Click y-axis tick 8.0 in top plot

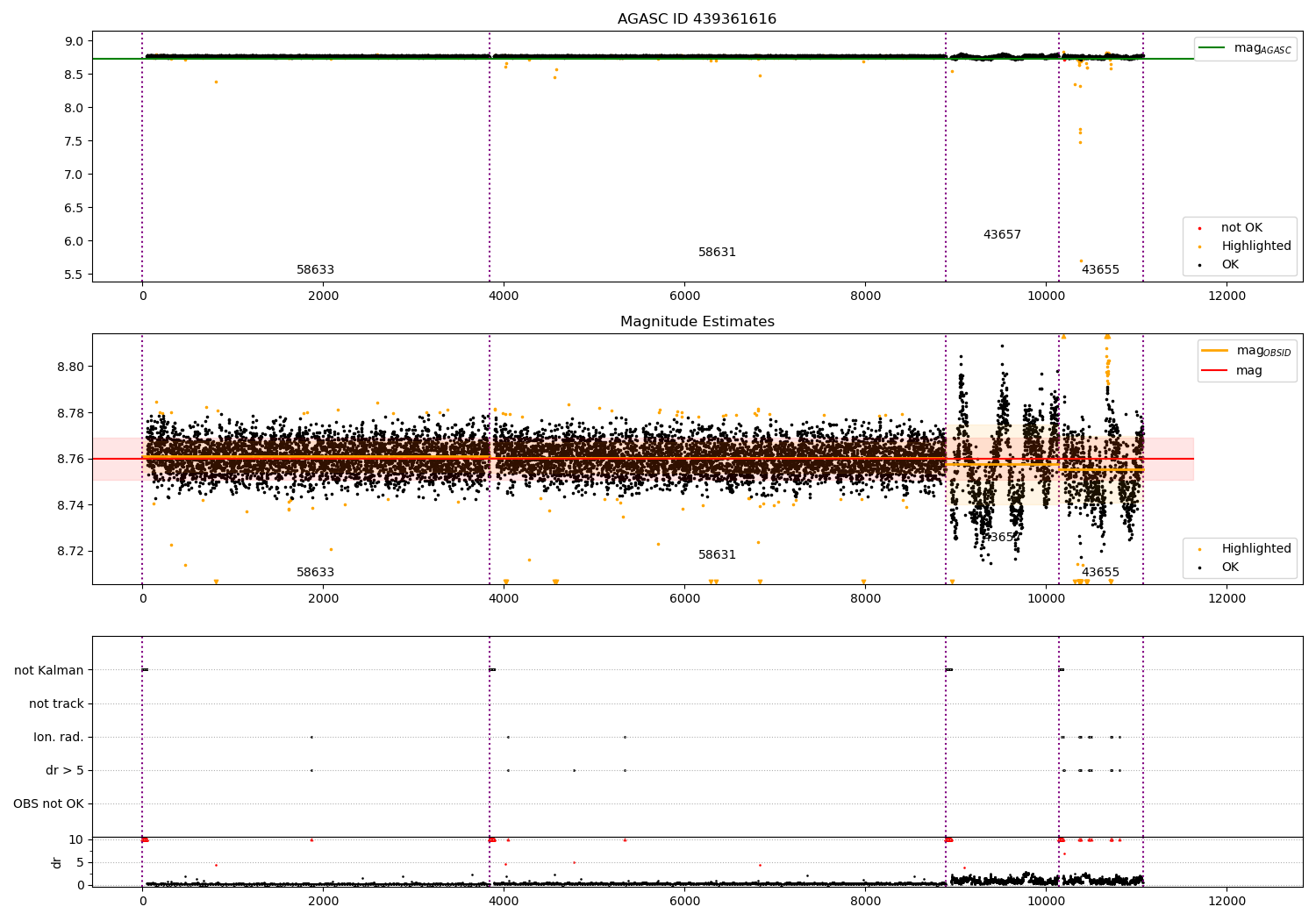(75, 108)
